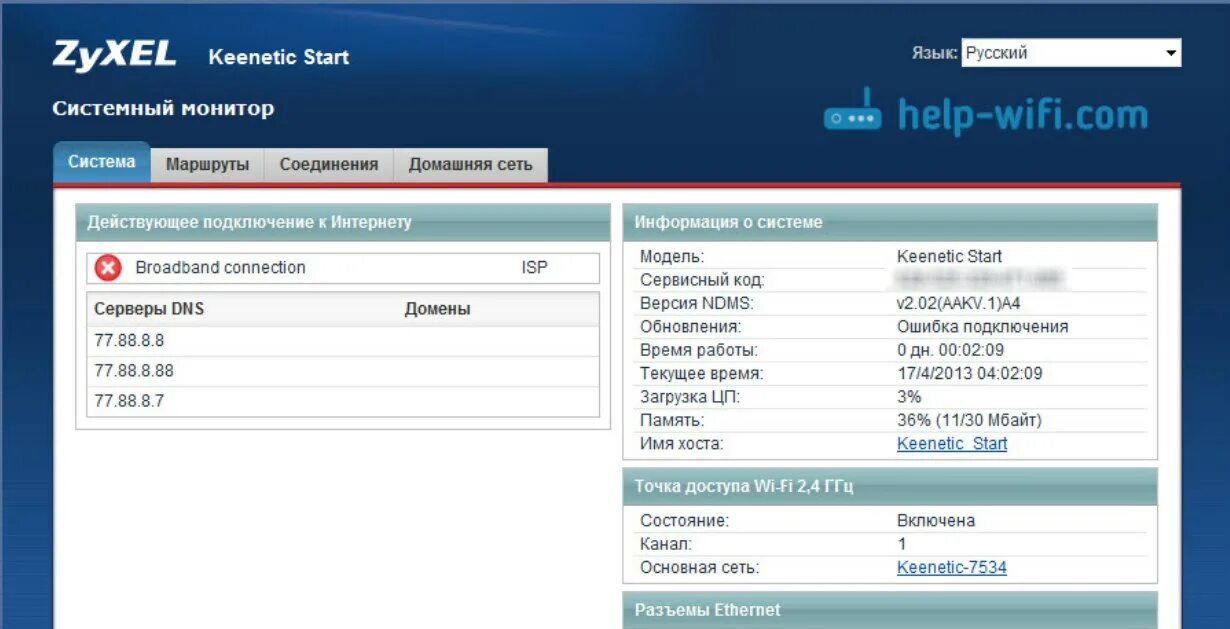This screenshot has width=1230, height=629.
Task: Switch to the Система tab
Action: (101, 162)
